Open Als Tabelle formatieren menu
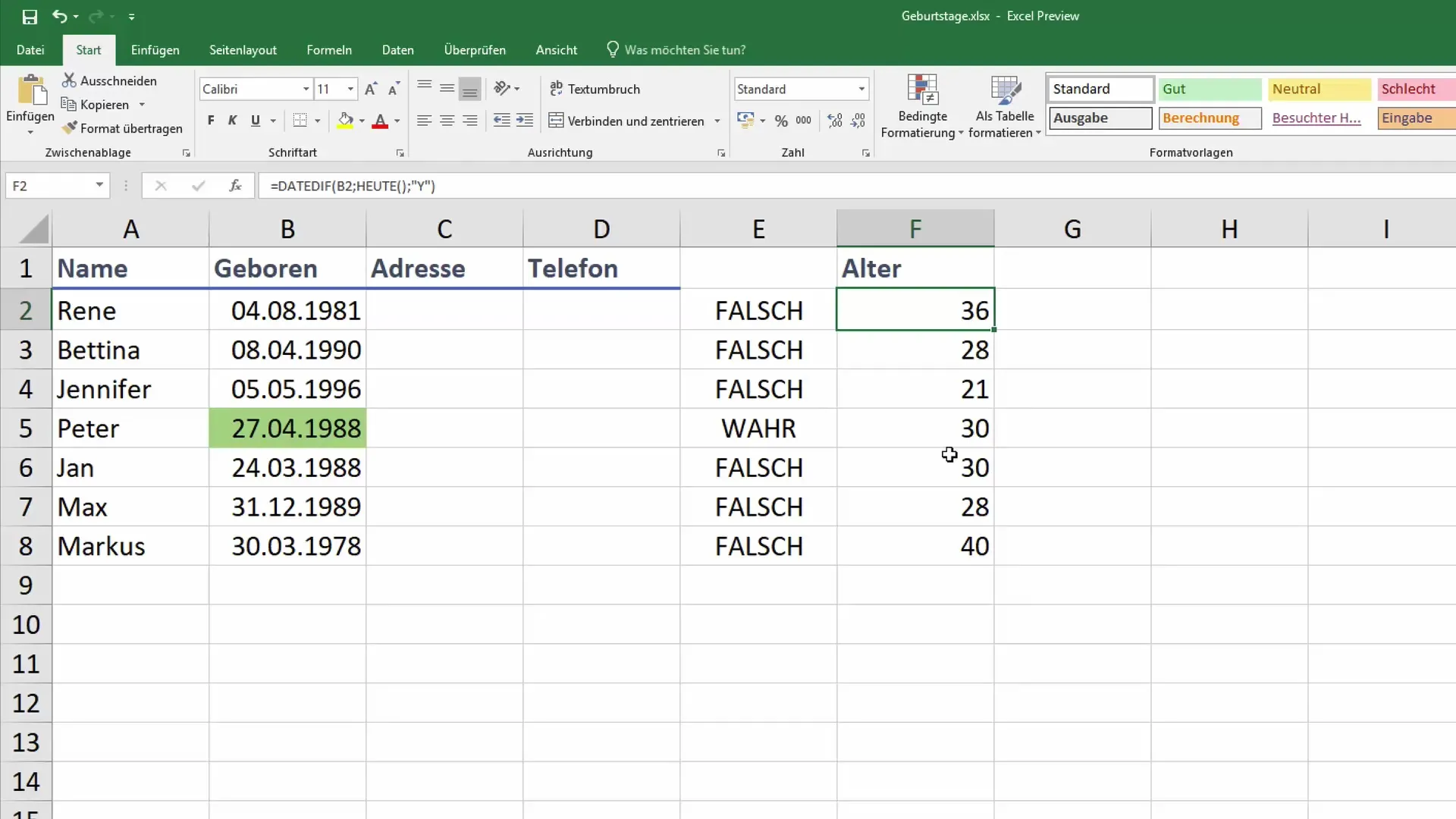This screenshot has width=1456, height=819. click(x=1005, y=106)
